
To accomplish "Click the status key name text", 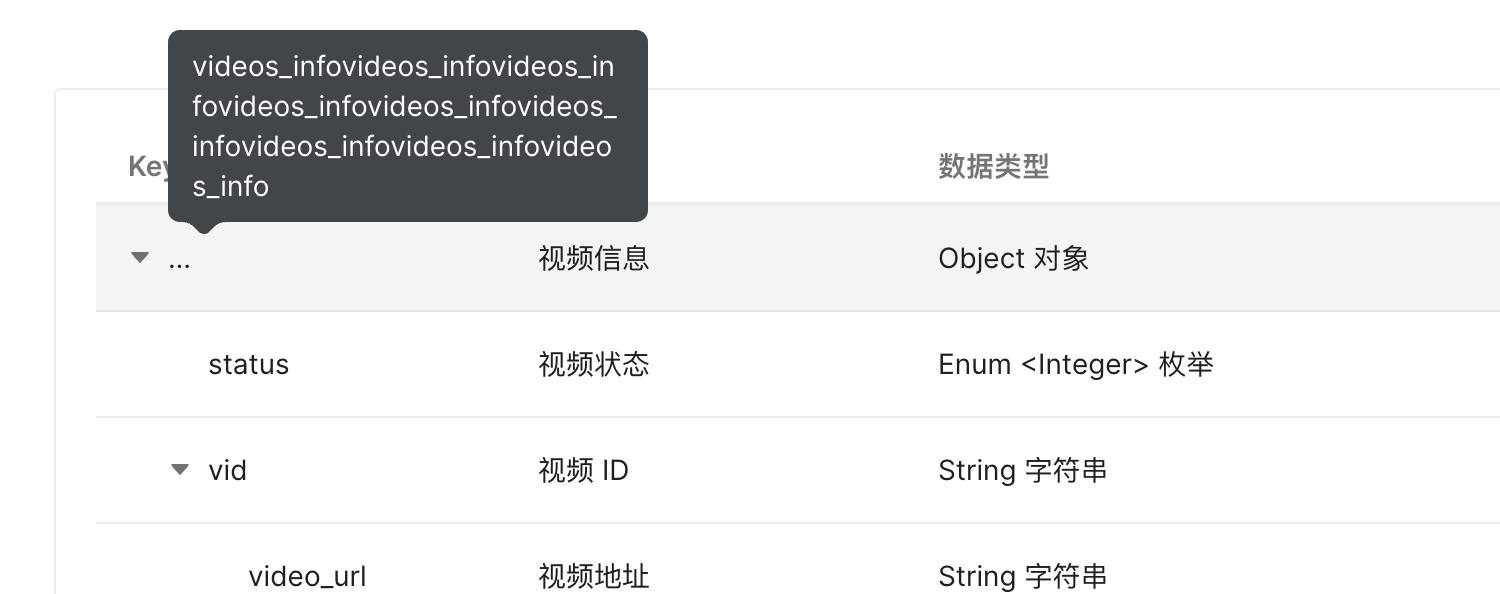I will click(248, 364).
